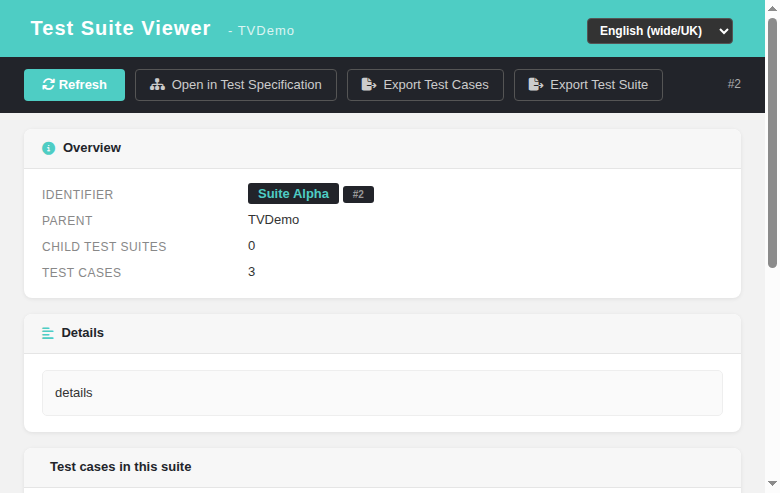Open the English (wide/UK) language dropdown
The width and height of the screenshot is (780, 493).
(660, 31)
